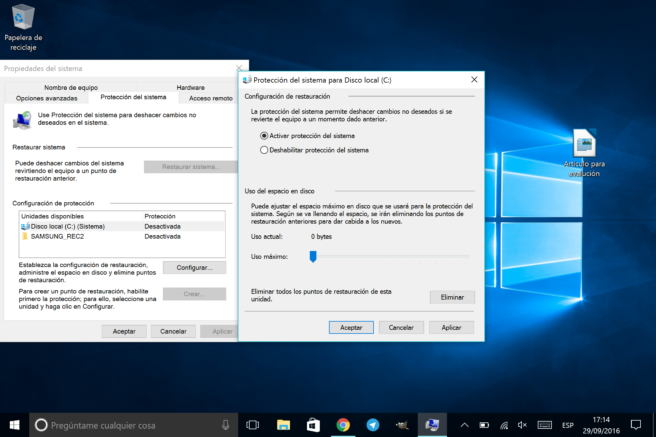Click the battery status tray icon

(x=484, y=425)
